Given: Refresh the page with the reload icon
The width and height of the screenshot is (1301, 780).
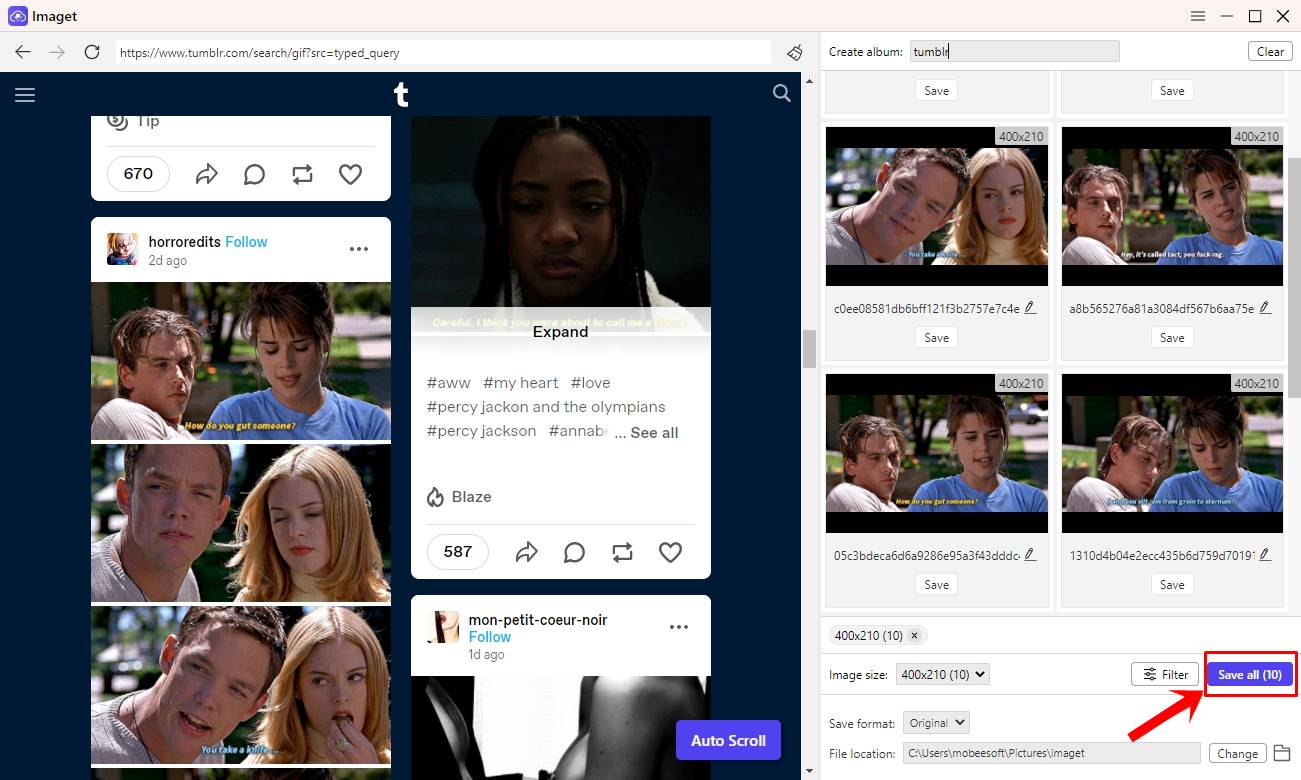Looking at the screenshot, I should (x=91, y=52).
